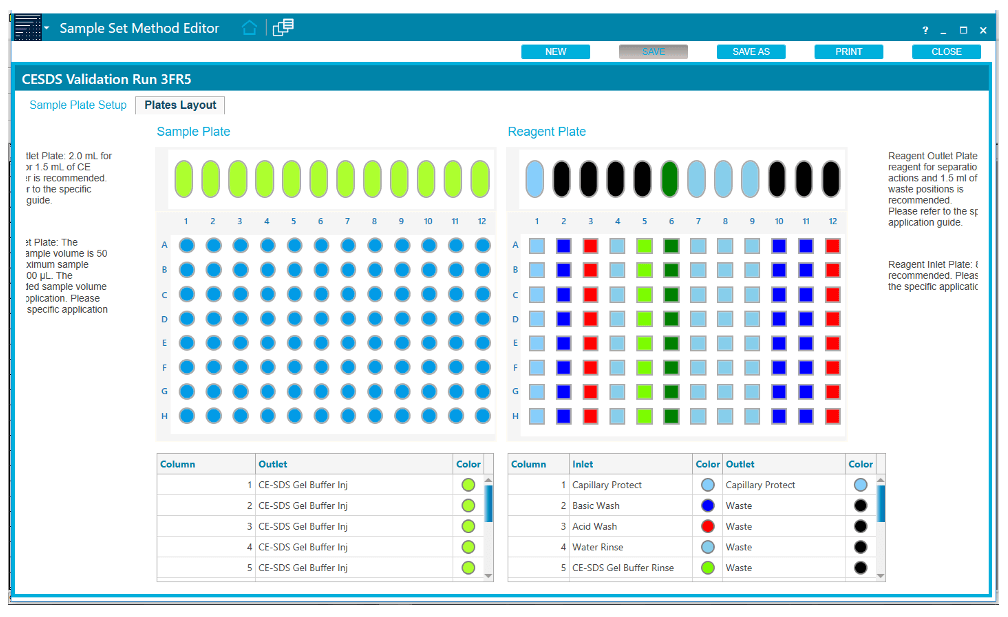1008x617 pixels.
Task: Click the grayed SAVE button
Action: pos(653,51)
